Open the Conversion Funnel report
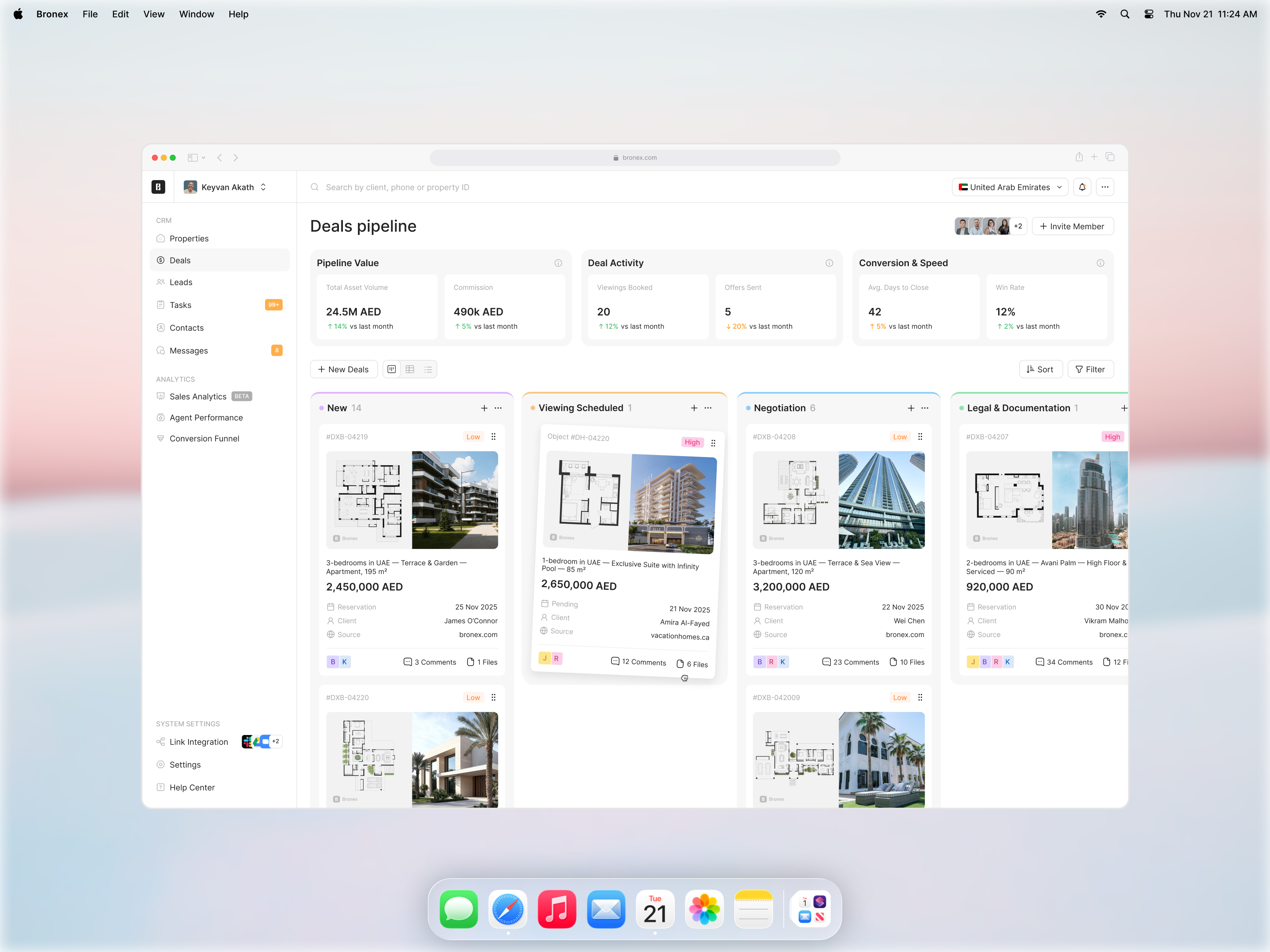Image resolution: width=1270 pixels, height=952 pixels. click(x=204, y=438)
